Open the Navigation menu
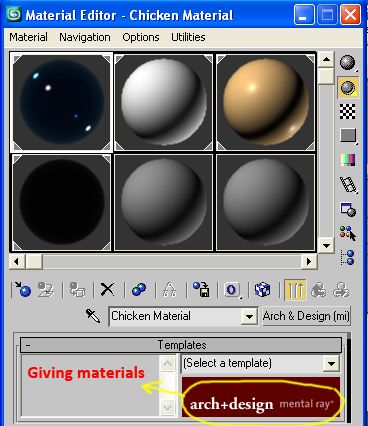The height and width of the screenshot is (426, 368). tap(85, 37)
